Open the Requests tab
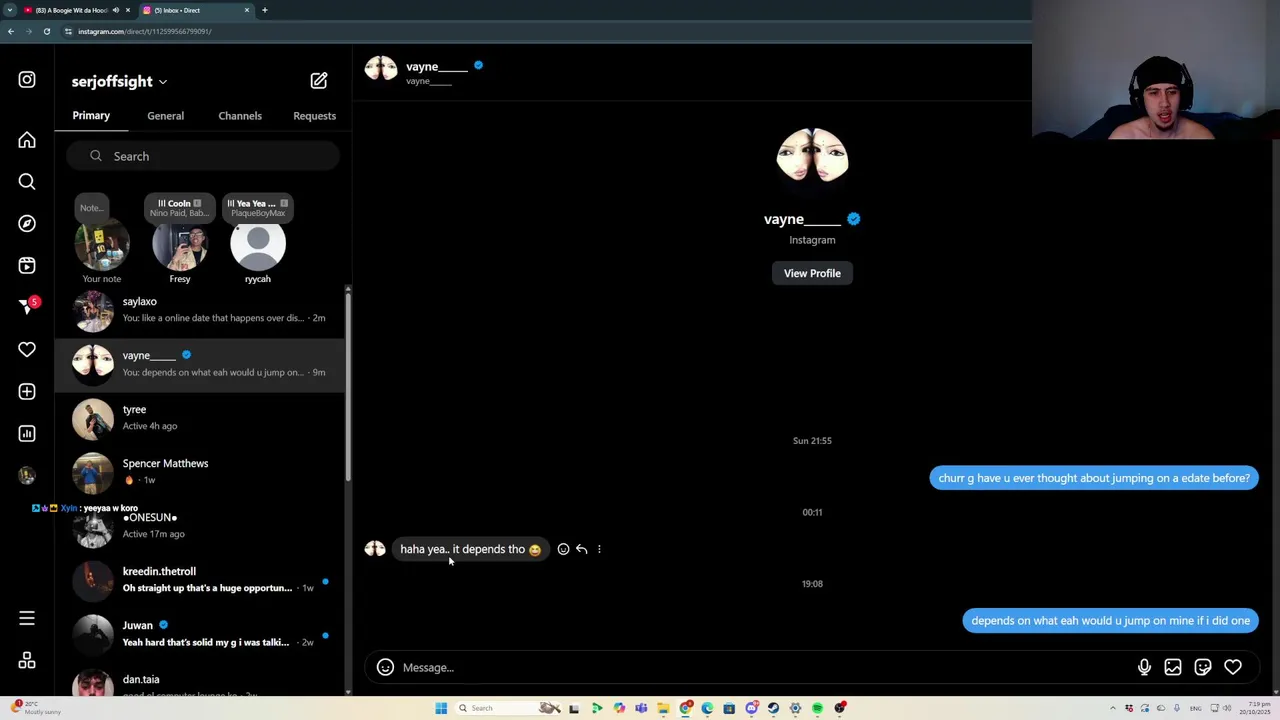The image size is (1280, 720). coord(314,116)
